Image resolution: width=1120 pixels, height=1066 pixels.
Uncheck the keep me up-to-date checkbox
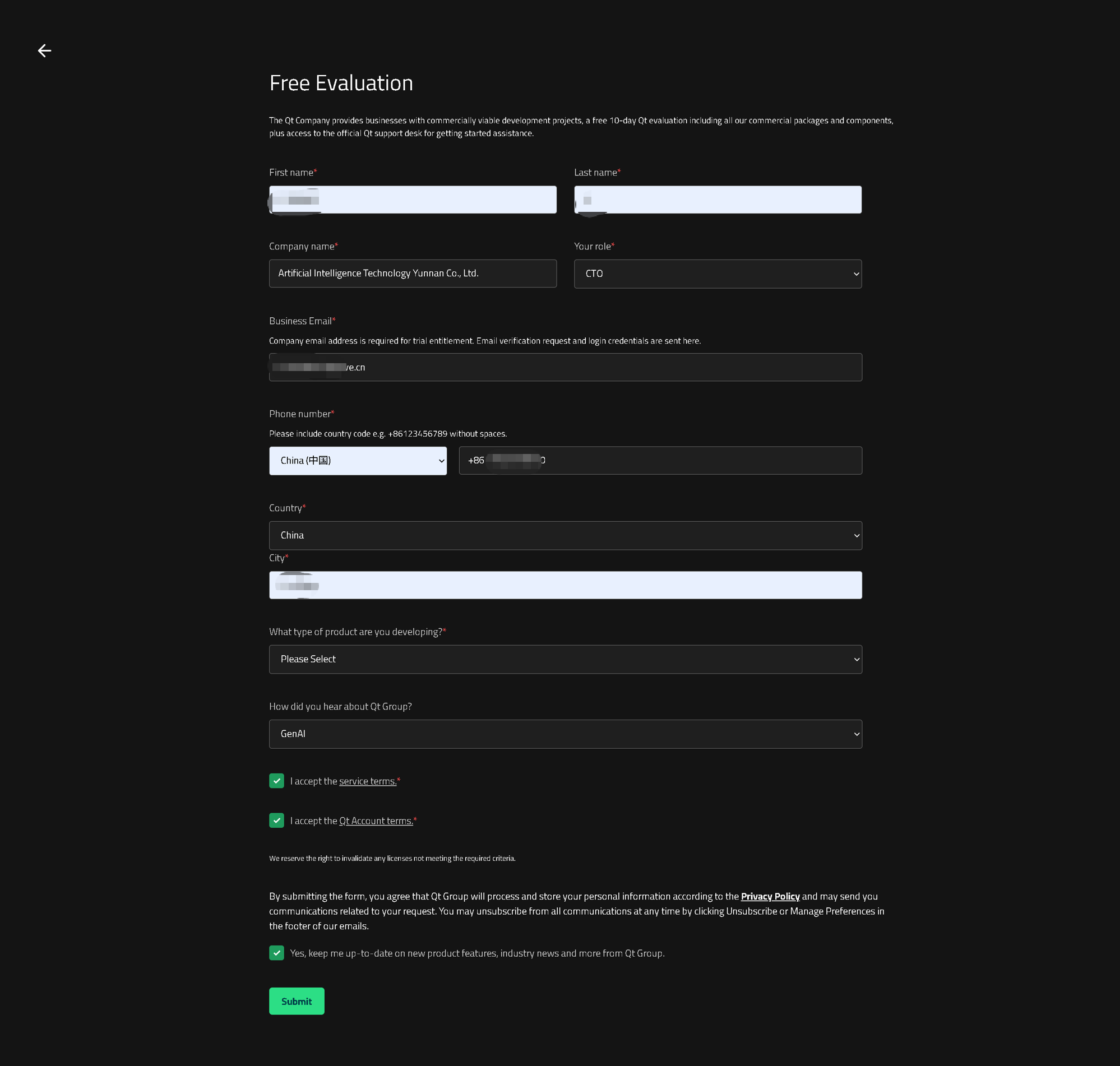276,953
